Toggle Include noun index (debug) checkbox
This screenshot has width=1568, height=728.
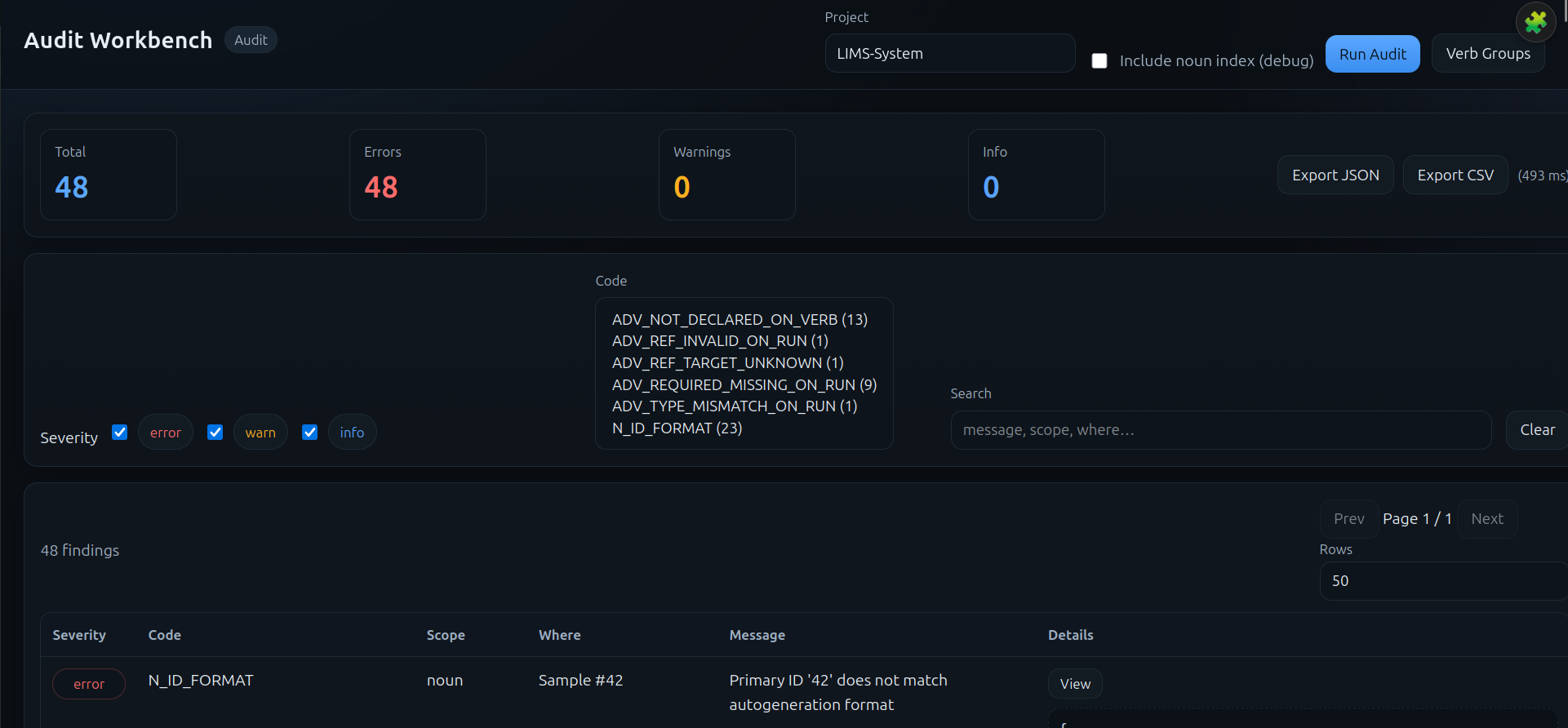(x=1099, y=60)
